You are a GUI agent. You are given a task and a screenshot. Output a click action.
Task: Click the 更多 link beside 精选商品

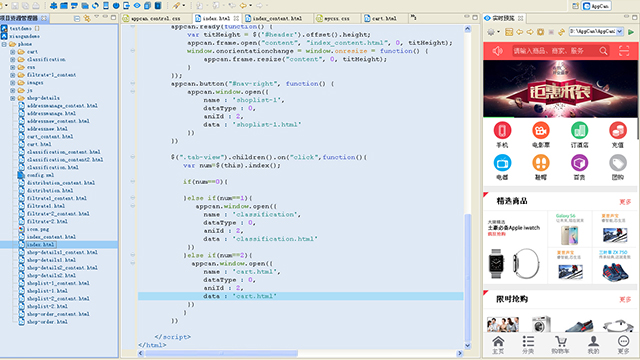tap(624, 202)
